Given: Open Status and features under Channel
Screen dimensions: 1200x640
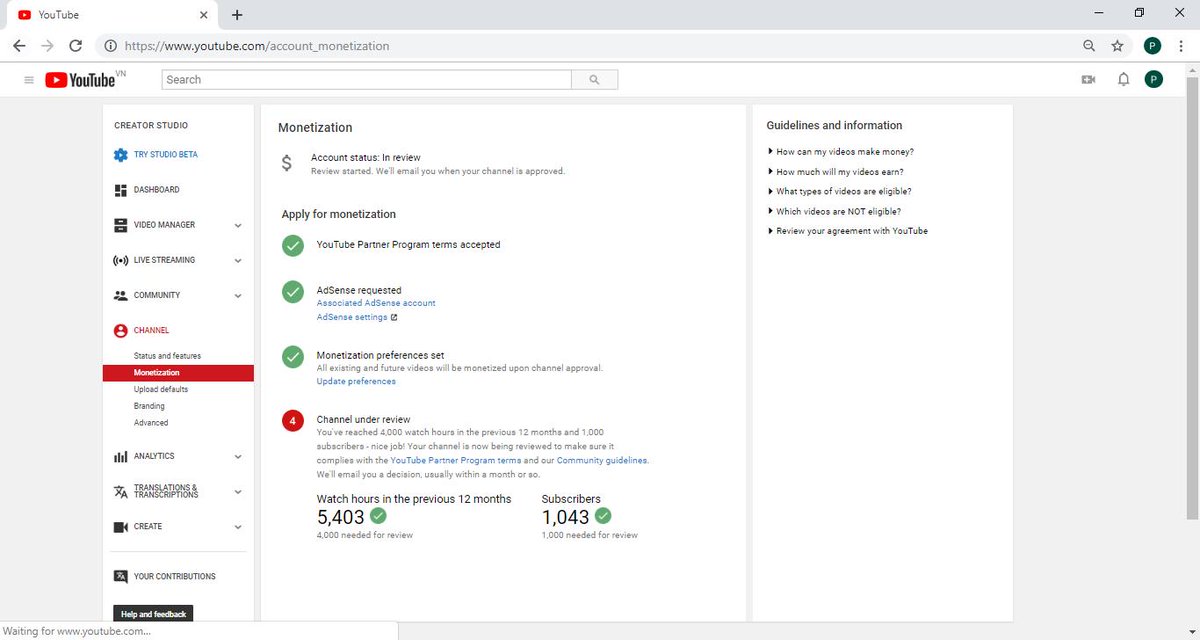Looking at the screenshot, I should [167, 356].
